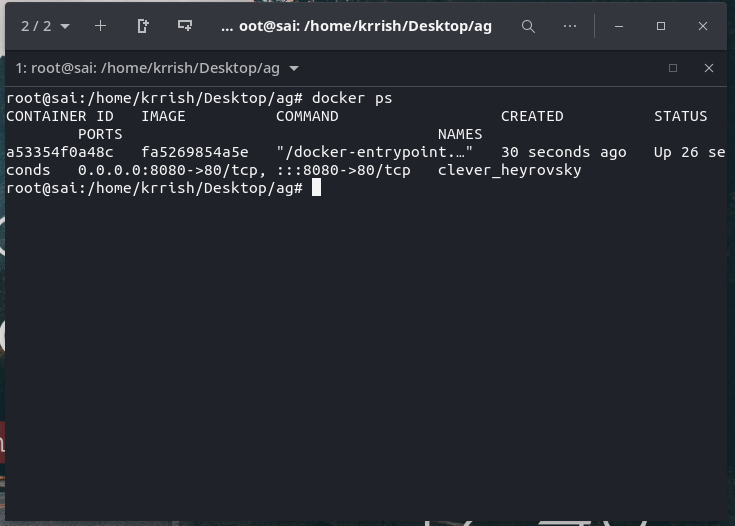Screen dimensions: 735x526
Task: Close the terminal window
Action: tap(703, 26)
